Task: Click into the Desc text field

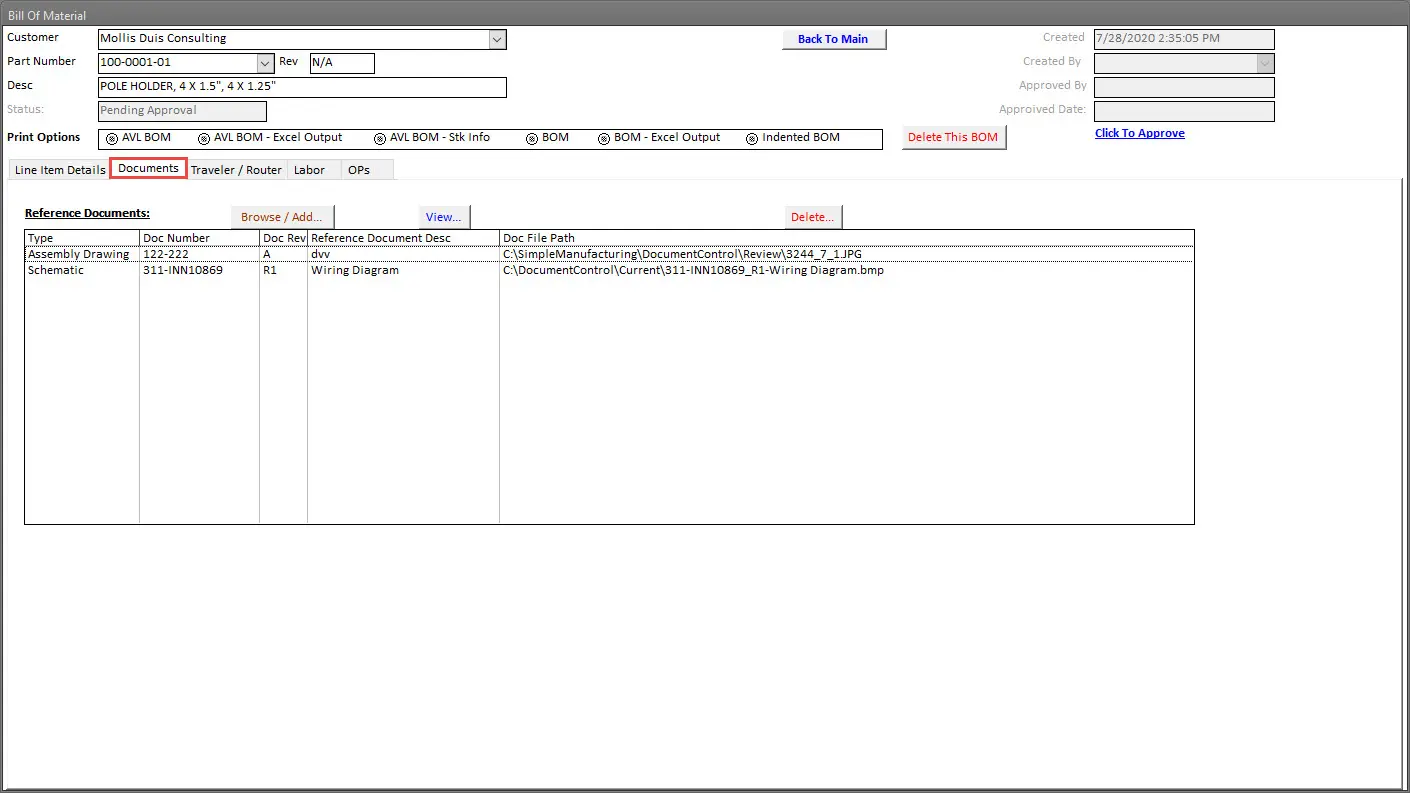Action: (x=302, y=87)
